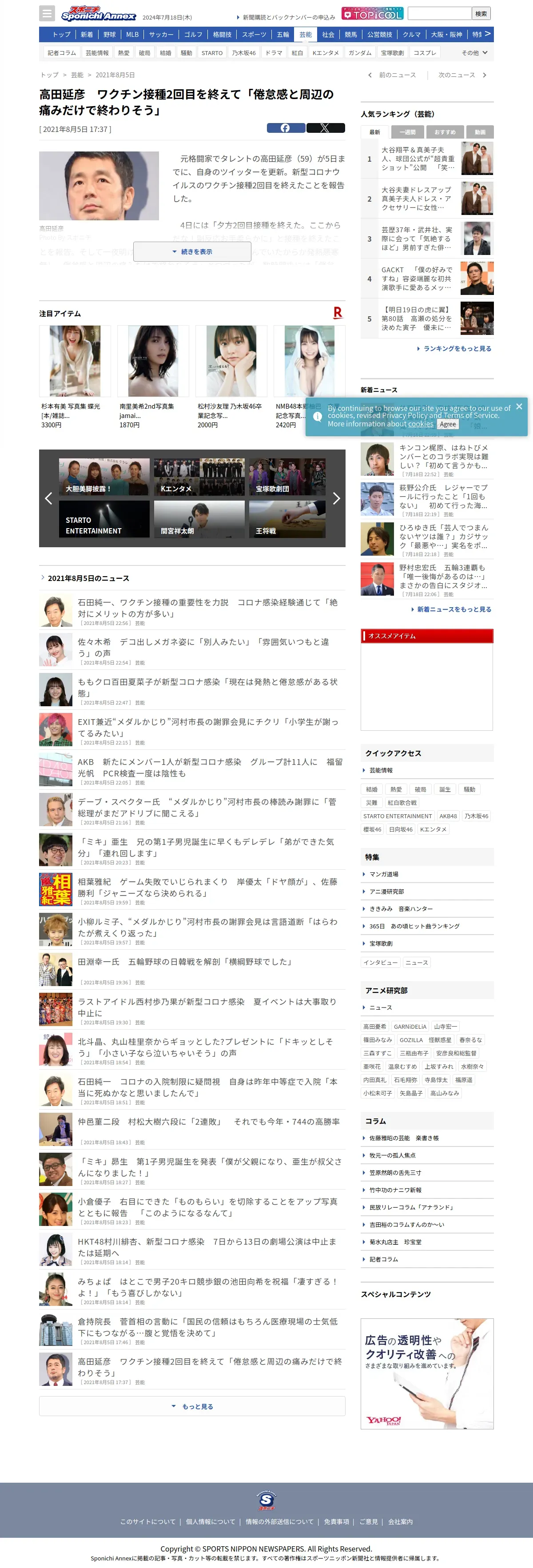Open ranking item 1 大谷翔平 article
The image size is (533, 1568).
427,158
